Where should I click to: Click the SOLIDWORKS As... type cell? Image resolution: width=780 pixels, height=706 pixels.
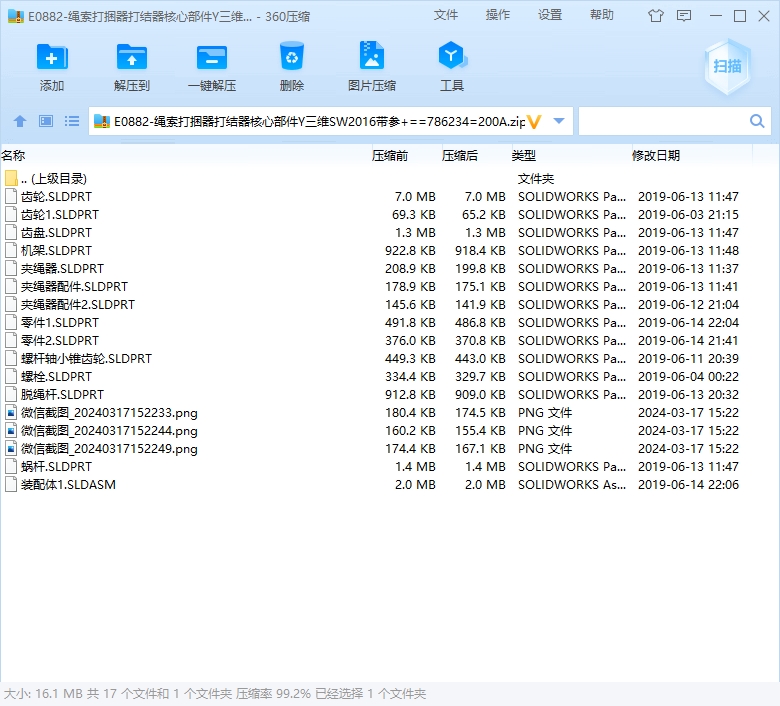tap(572, 484)
